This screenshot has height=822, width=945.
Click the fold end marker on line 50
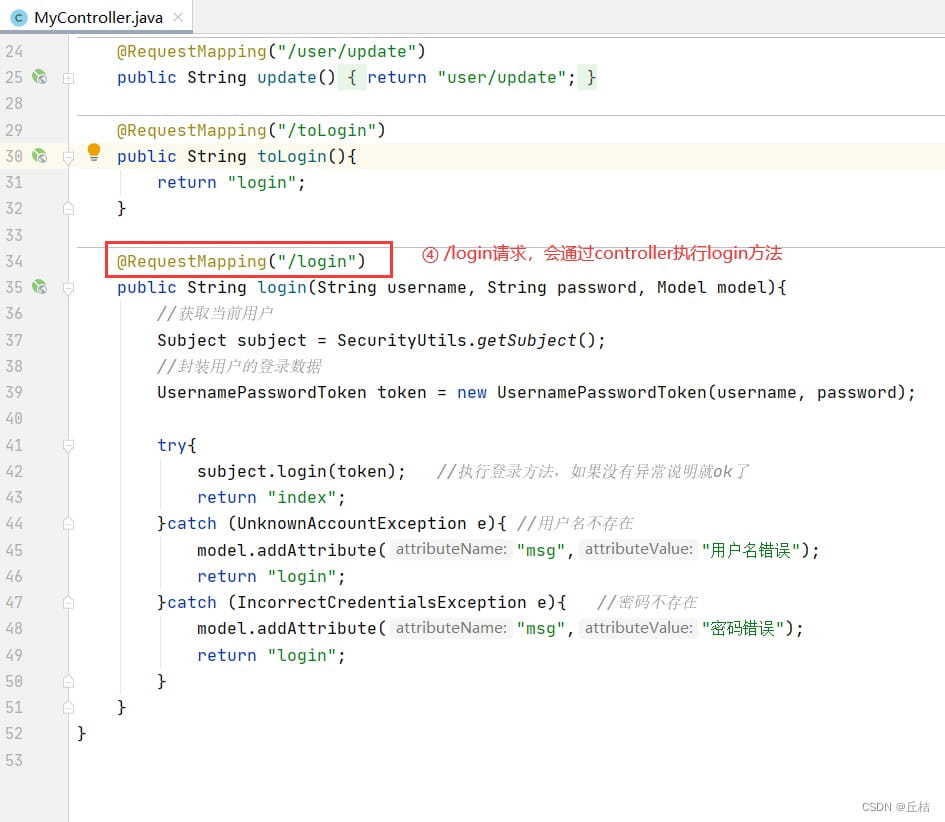click(68, 681)
